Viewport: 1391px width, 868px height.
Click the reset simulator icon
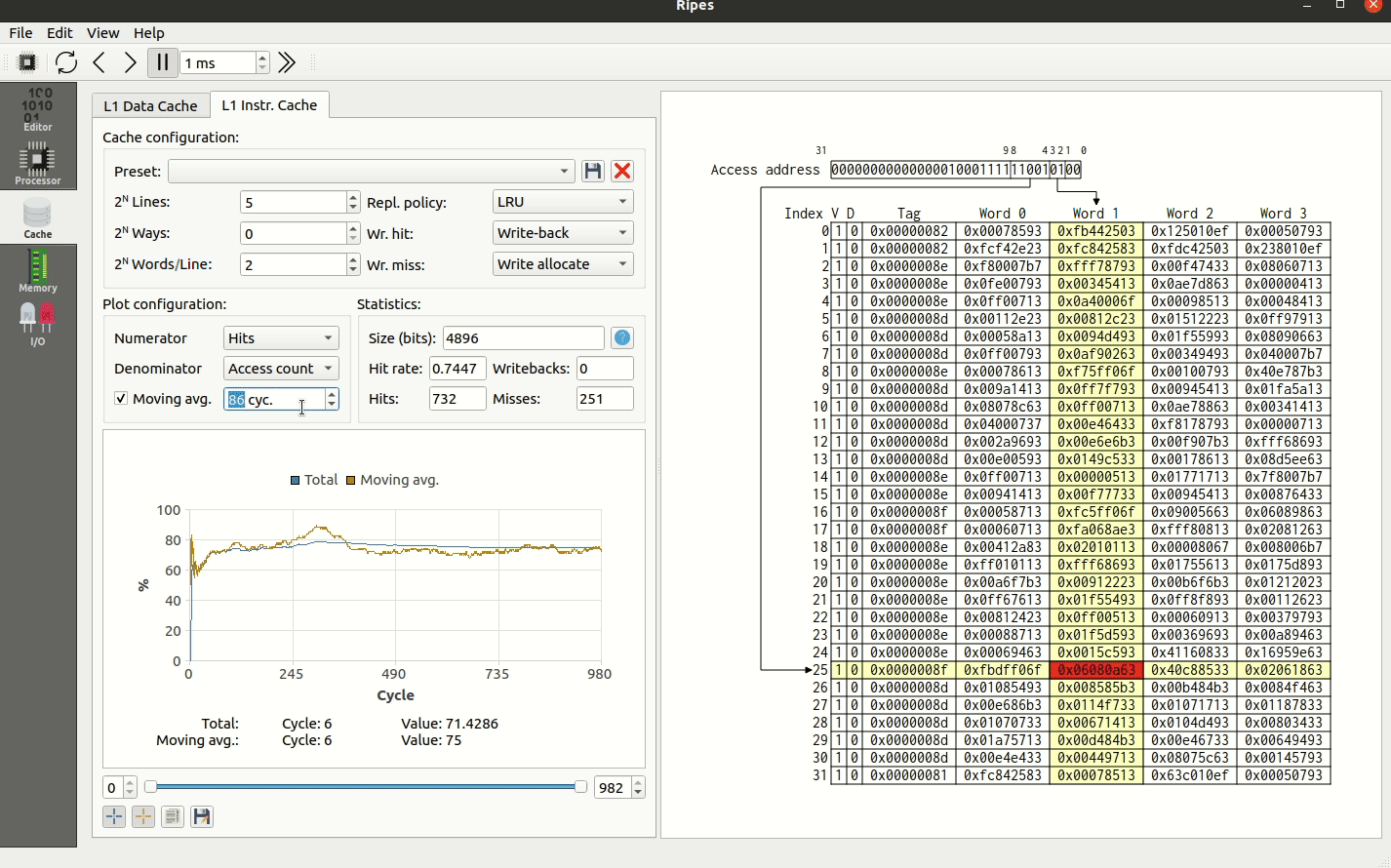[x=66, y=62]
